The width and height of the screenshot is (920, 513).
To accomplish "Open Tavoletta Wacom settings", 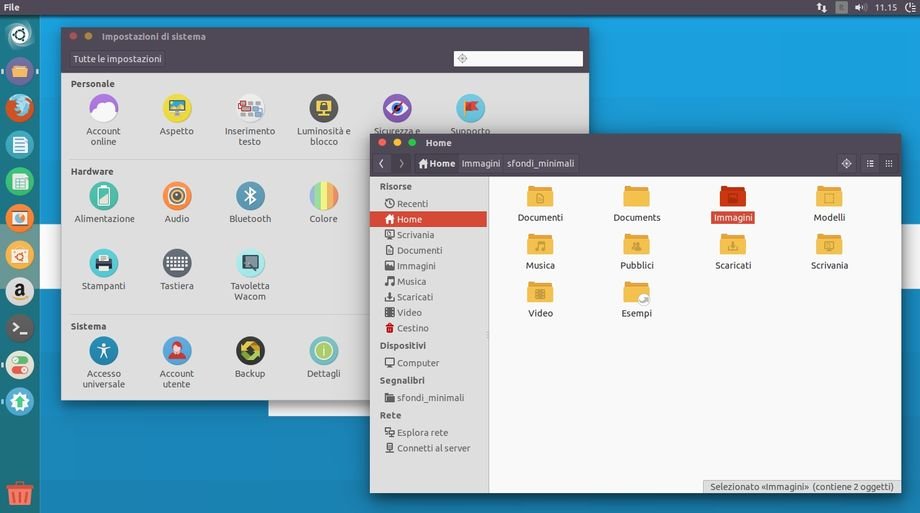I will (x=250, y=264).
